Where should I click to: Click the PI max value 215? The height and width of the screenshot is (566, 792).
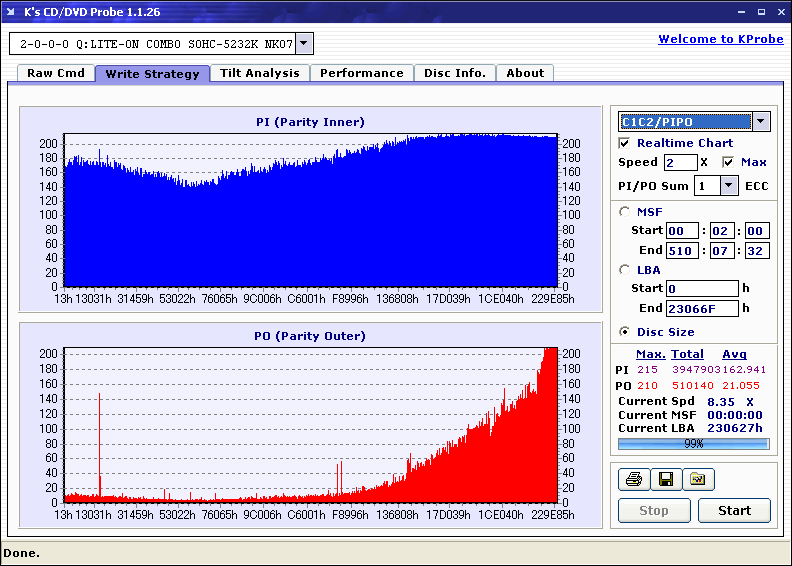(x=647, y=370)
